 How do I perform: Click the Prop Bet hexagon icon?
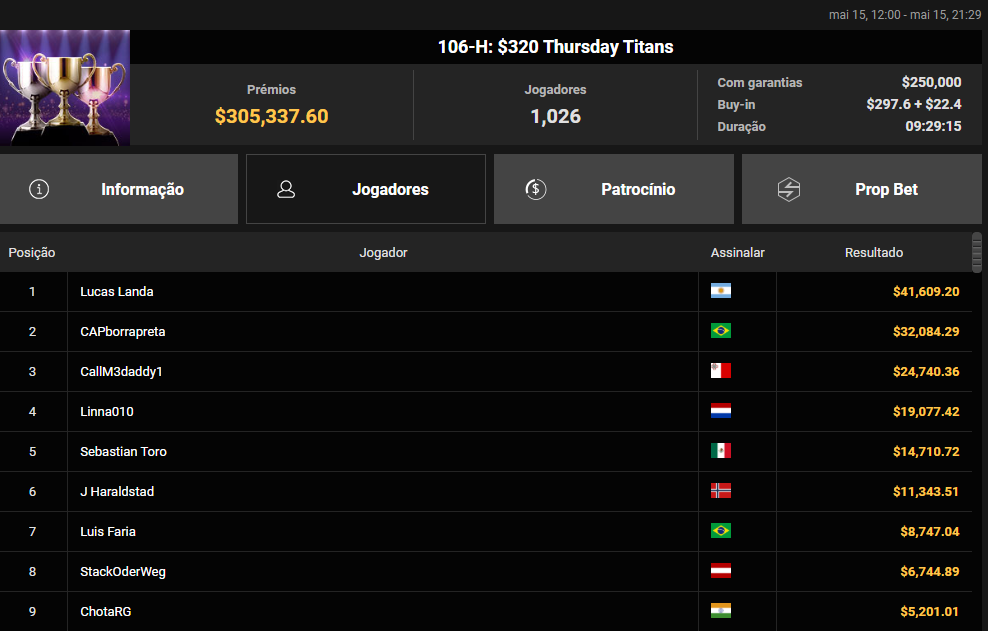pos(789,189)
